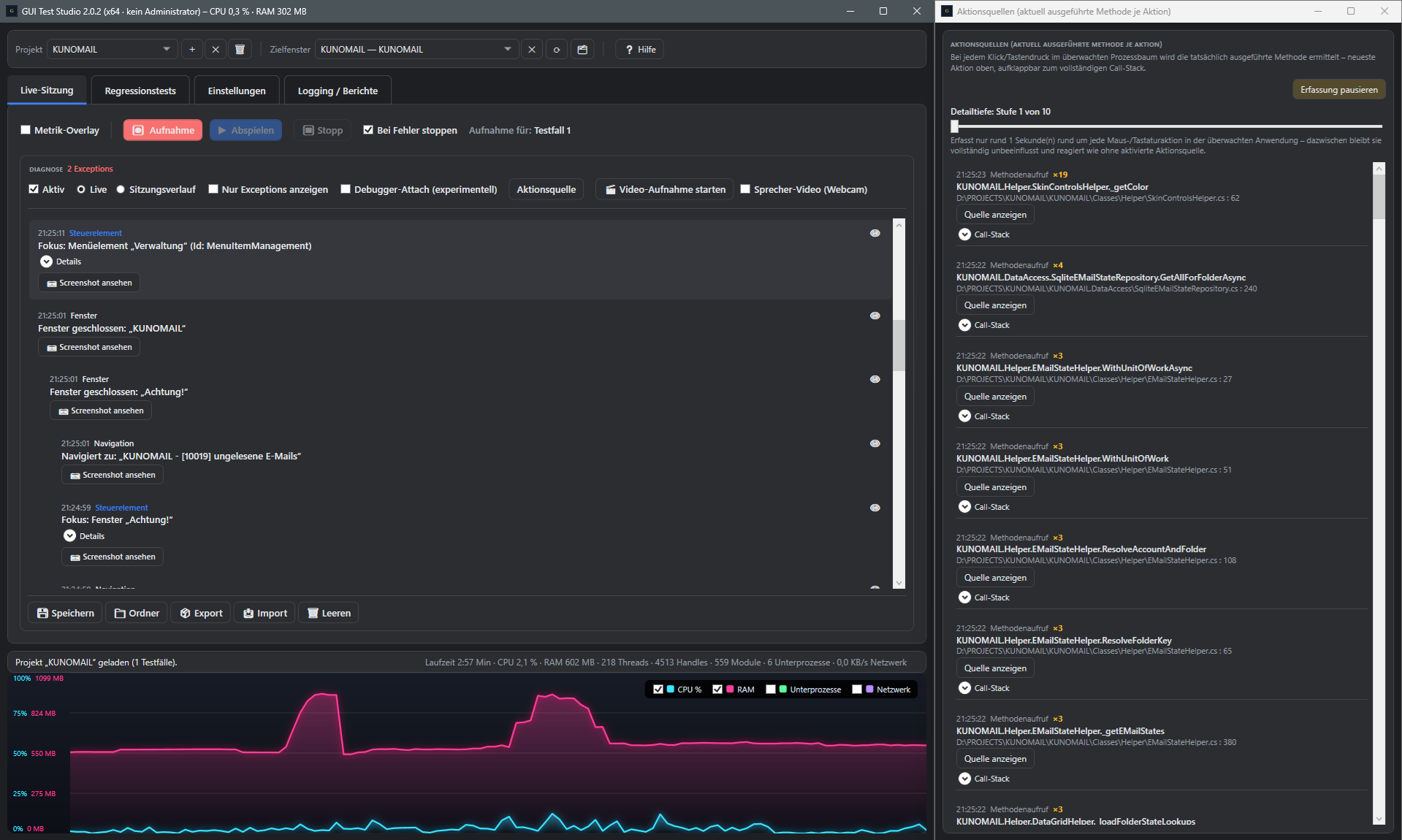Screen dimensions: 1402x840
Task: Expand Call-Stack for GetAllForFolderAsync entry
Action: click(964, 325)
